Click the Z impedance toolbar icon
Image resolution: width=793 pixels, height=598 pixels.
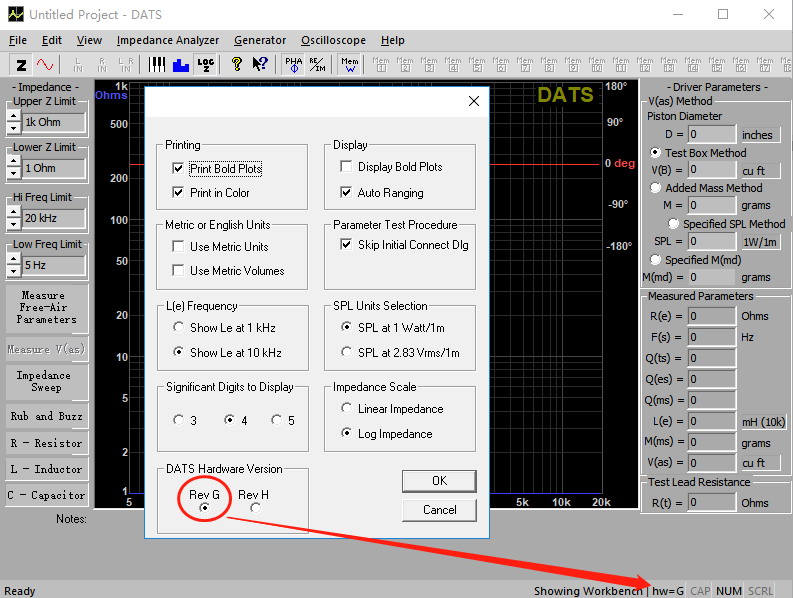coord(20,65)
